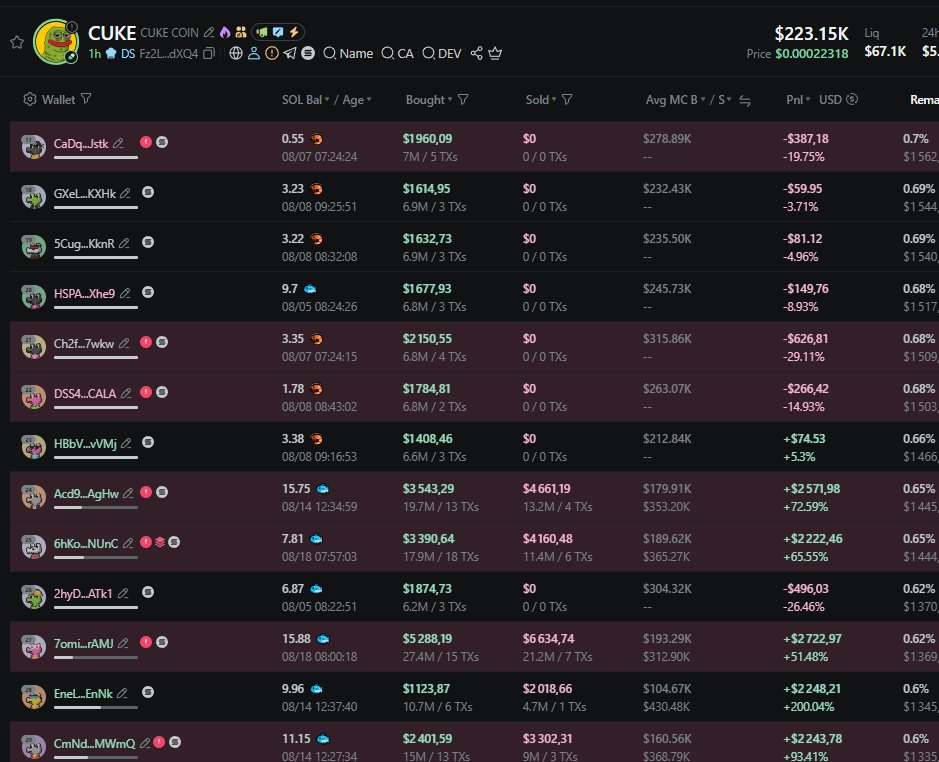Sort by the S avg MC dropdown

tap(725, 99)
